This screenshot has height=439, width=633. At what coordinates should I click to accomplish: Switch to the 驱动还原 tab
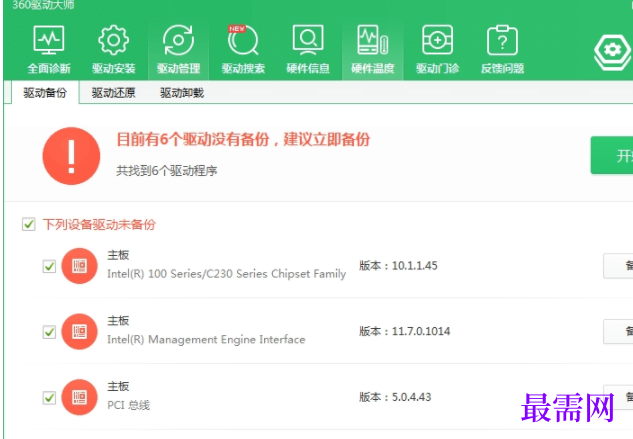[113, 93]
